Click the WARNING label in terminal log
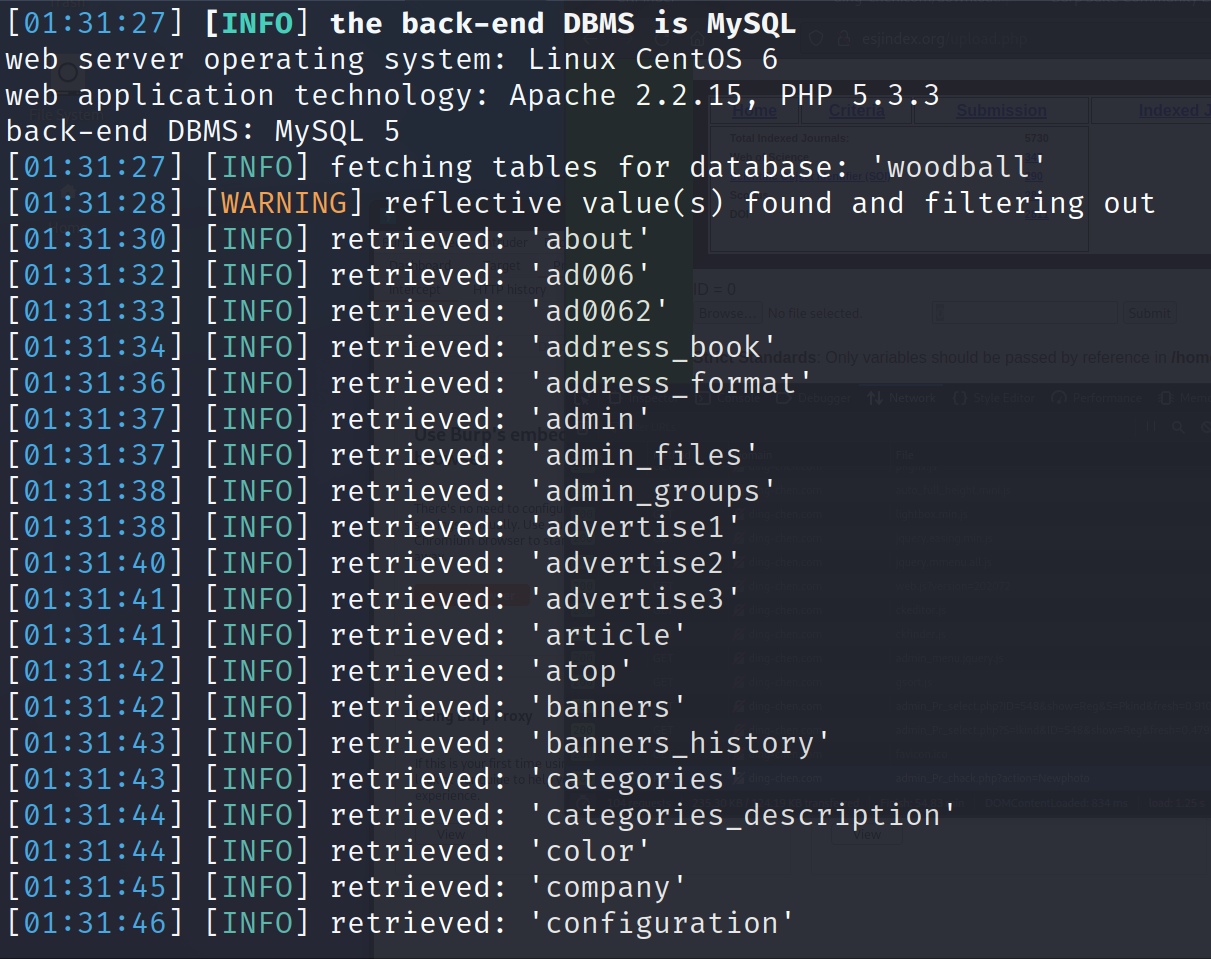The height and width of the screenshot is (959, 1211). pos(284,203)
